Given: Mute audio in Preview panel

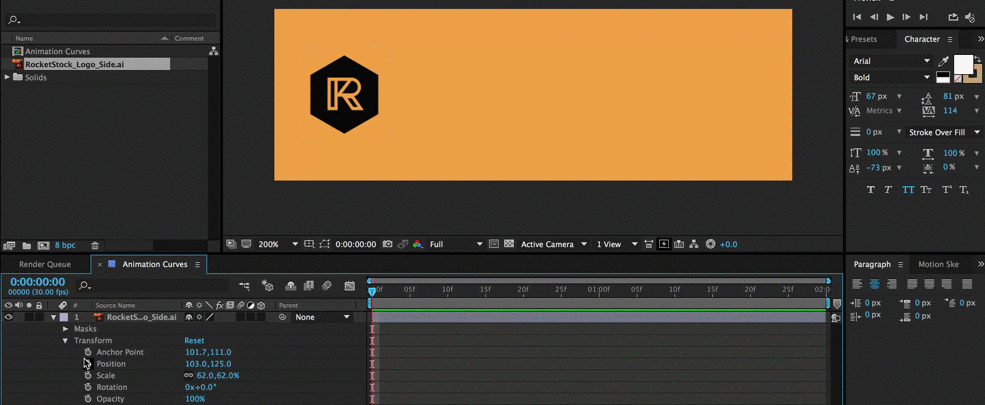Looking at the screenshot, I should pyautogui.click(x=969, y=18).
